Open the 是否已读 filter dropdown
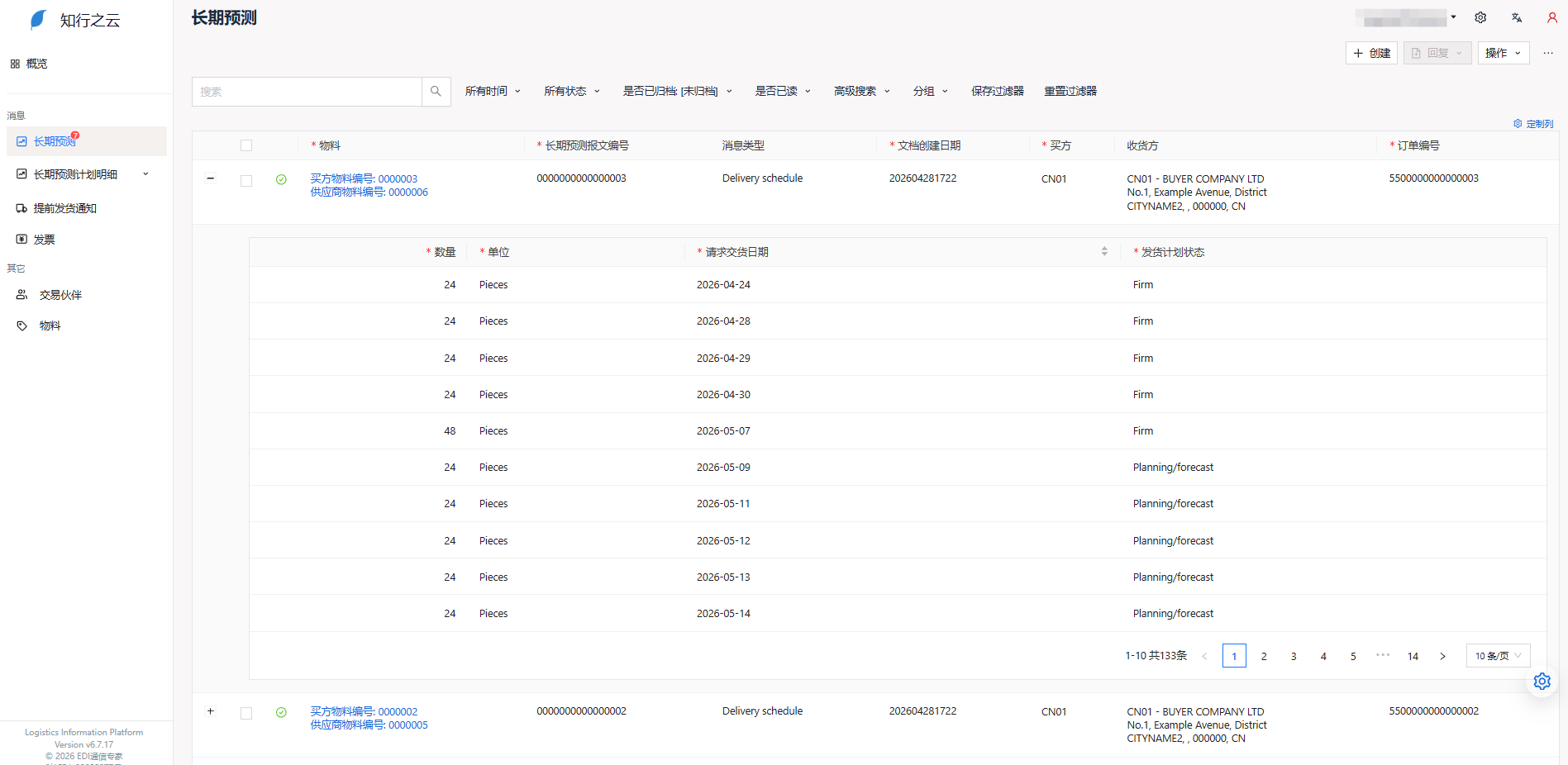The height and width of the screenshot is (765, 1568). tap(783, 91)
